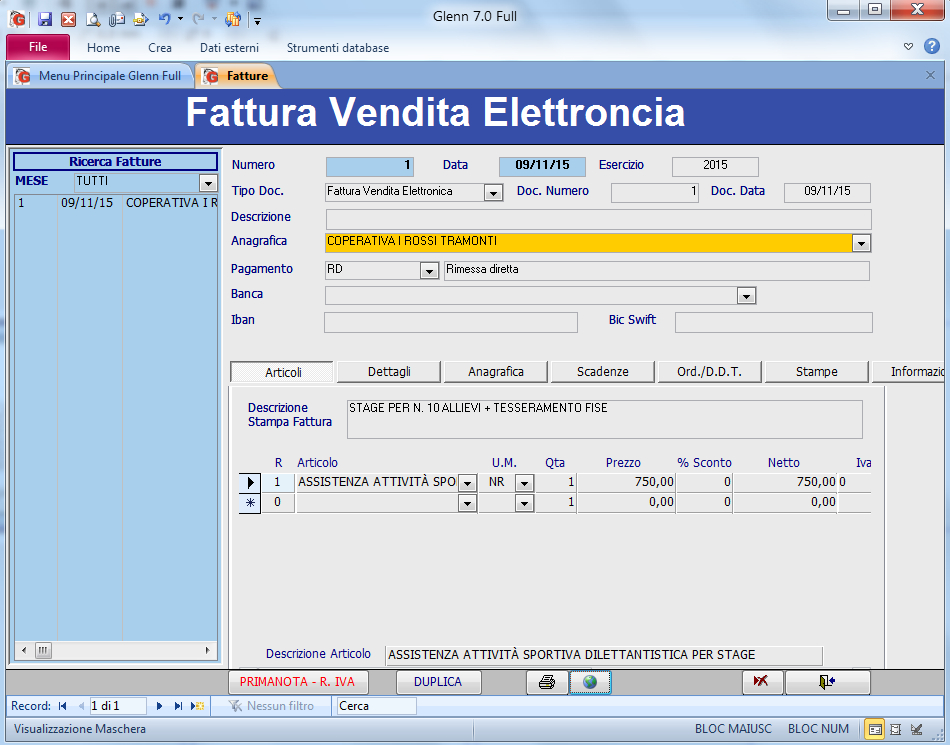Open the File menu
Screen dimensions: 950x745
(38, 47)
